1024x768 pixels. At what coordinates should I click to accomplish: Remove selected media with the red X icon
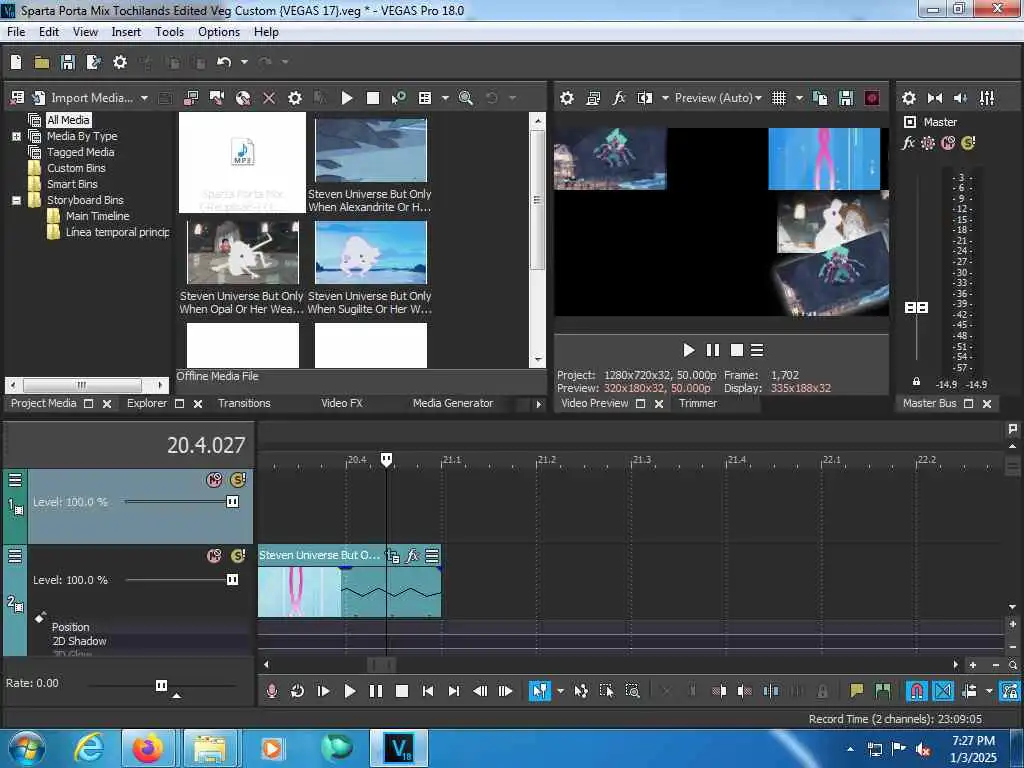[x=269, y=98]
